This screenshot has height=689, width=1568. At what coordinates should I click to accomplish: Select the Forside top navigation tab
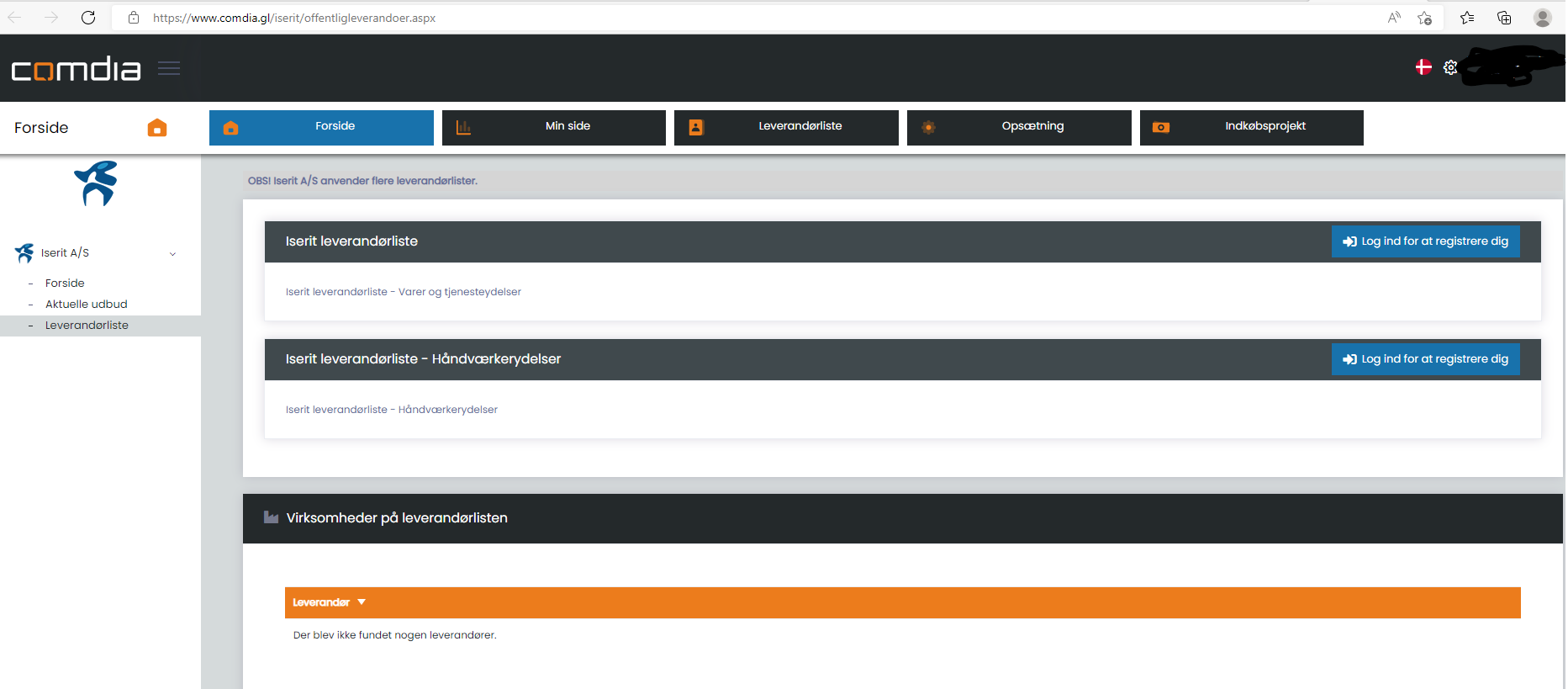(x=321, y=128)
